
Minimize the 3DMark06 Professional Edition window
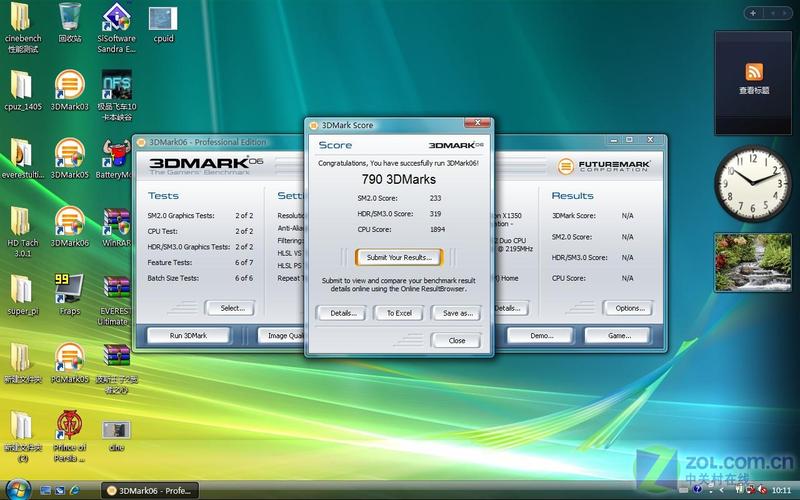click(x=614, y=140)
